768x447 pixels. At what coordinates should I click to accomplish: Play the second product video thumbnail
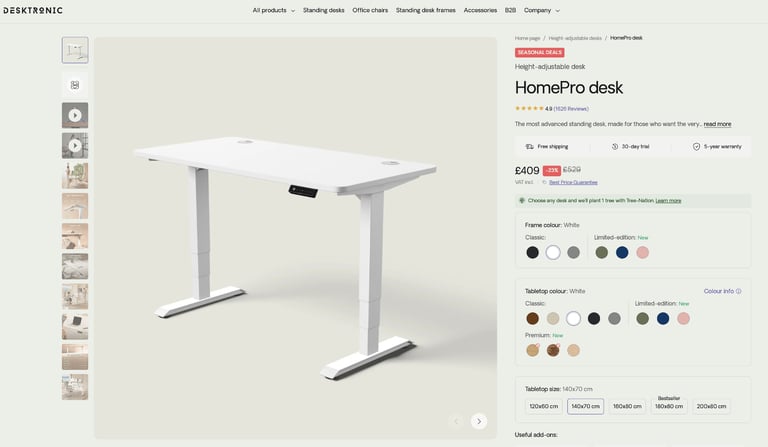tap(75, 146)
